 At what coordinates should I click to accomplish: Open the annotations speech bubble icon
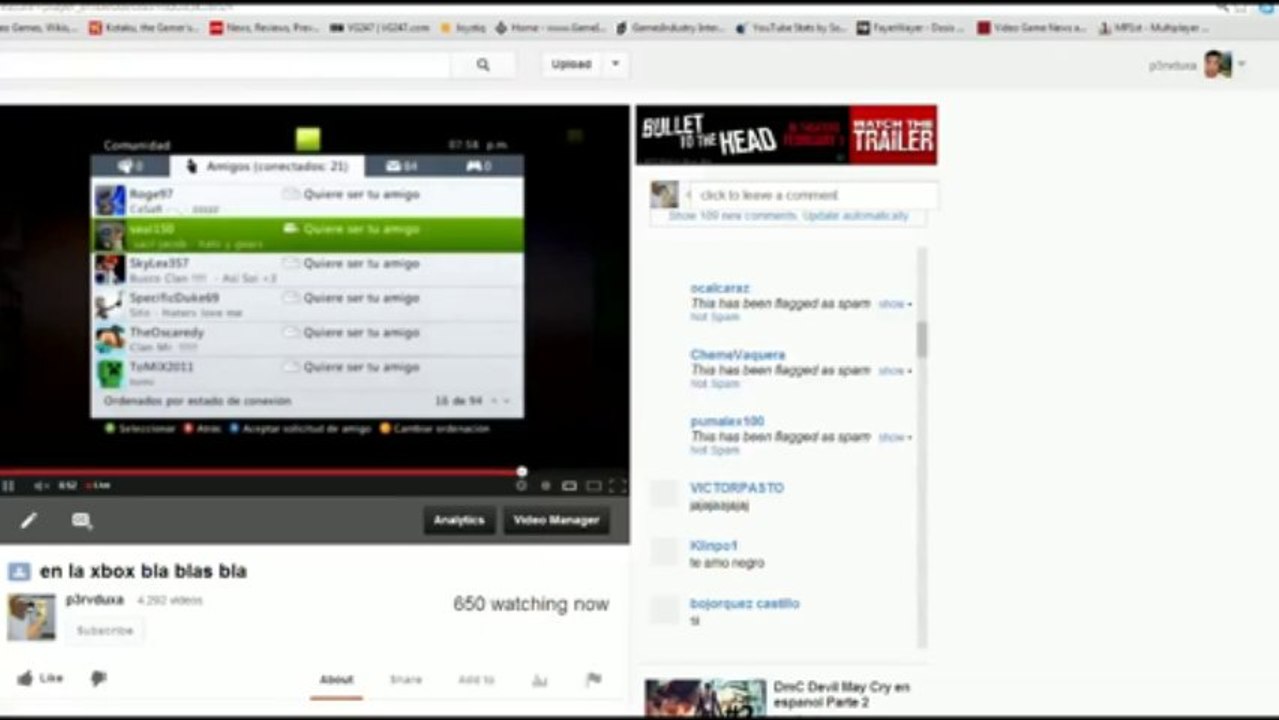coord(82,520)
